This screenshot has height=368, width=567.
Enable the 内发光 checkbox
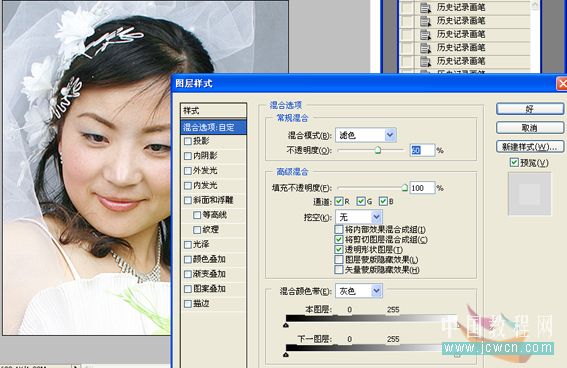(188, 185)
